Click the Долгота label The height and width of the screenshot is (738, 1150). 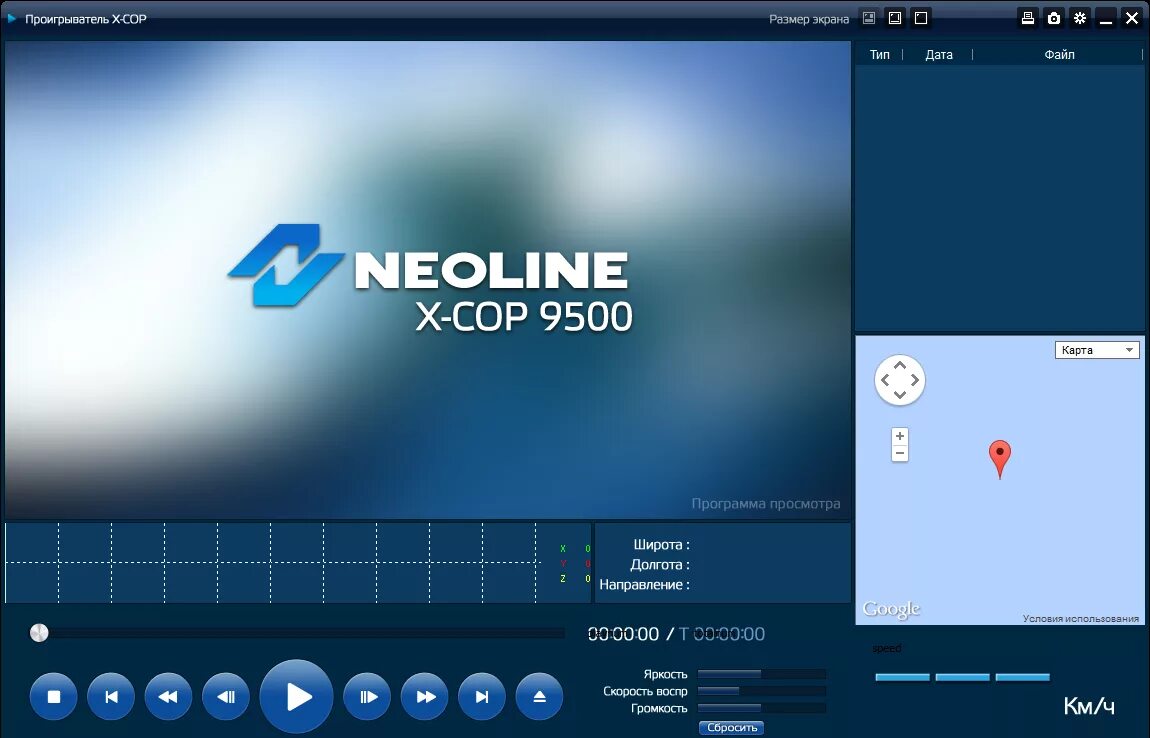tap(660, 565)
